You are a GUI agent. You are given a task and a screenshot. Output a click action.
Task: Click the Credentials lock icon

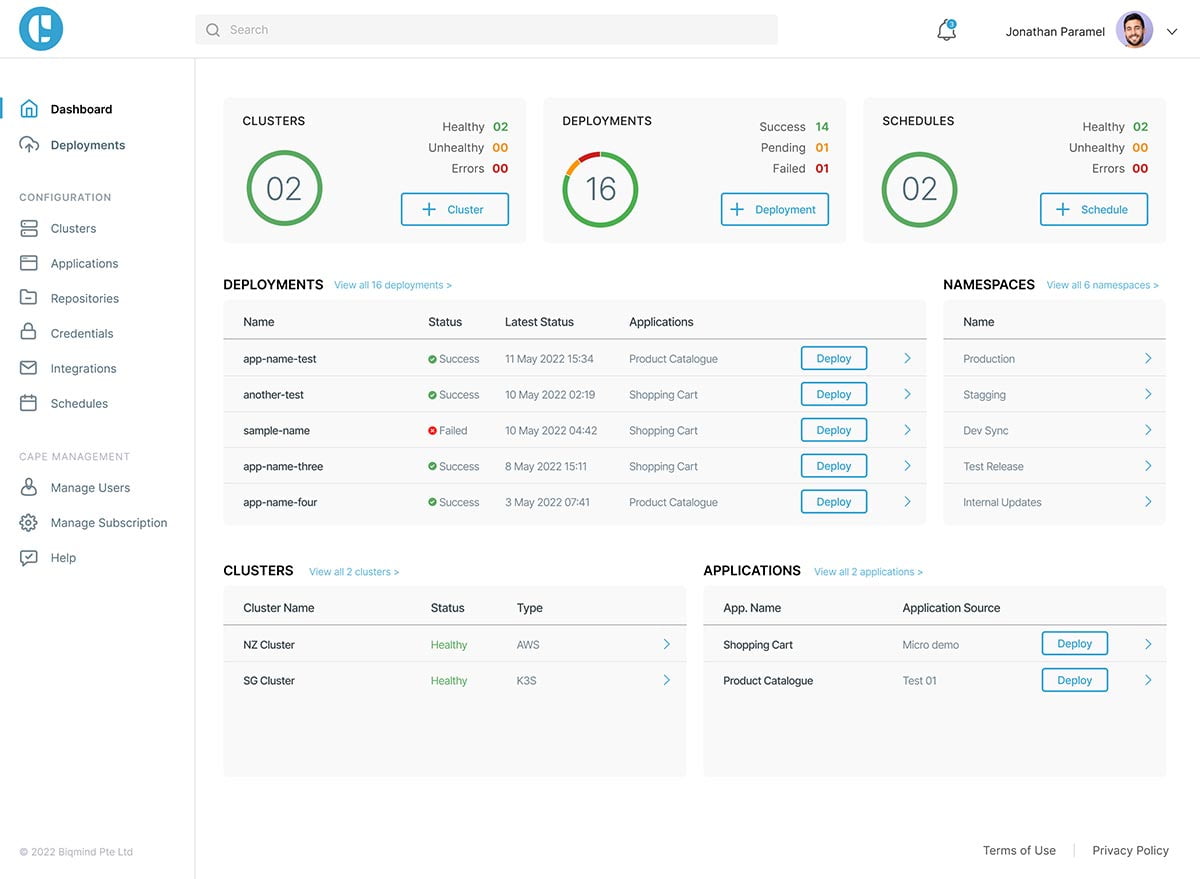coord(30,333)
